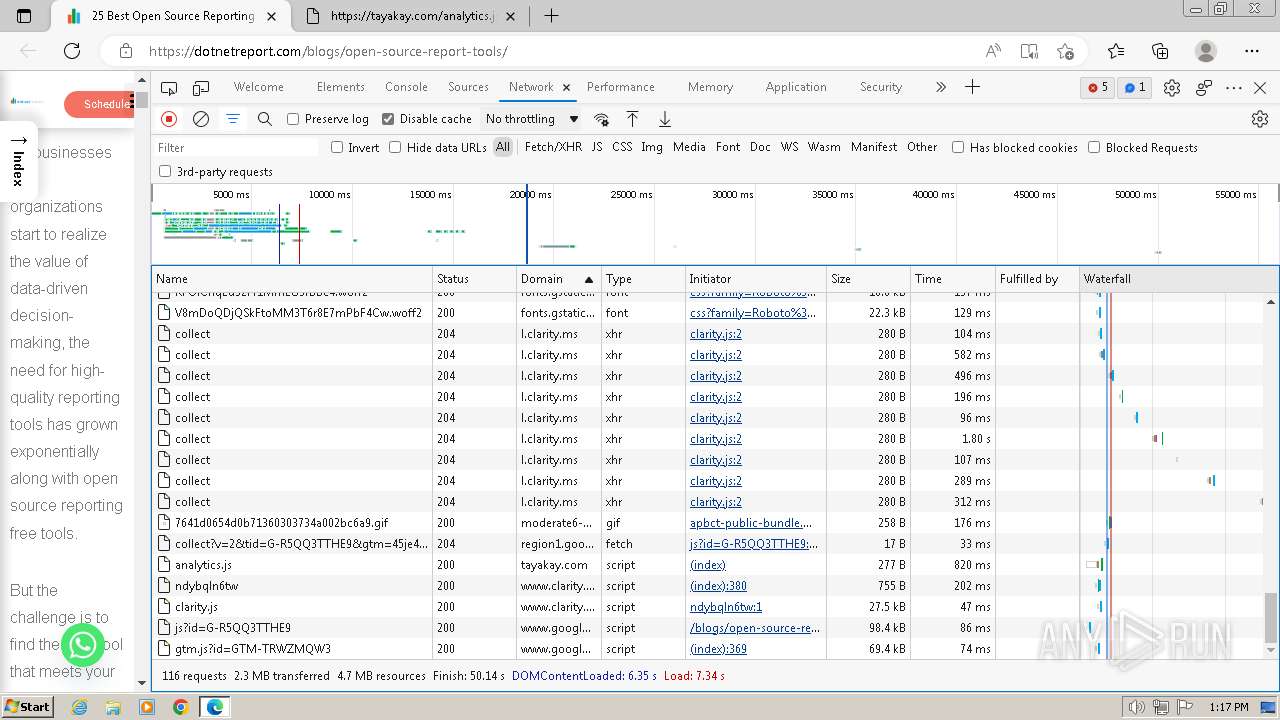Open DevTools settings gear at top

1172,88
